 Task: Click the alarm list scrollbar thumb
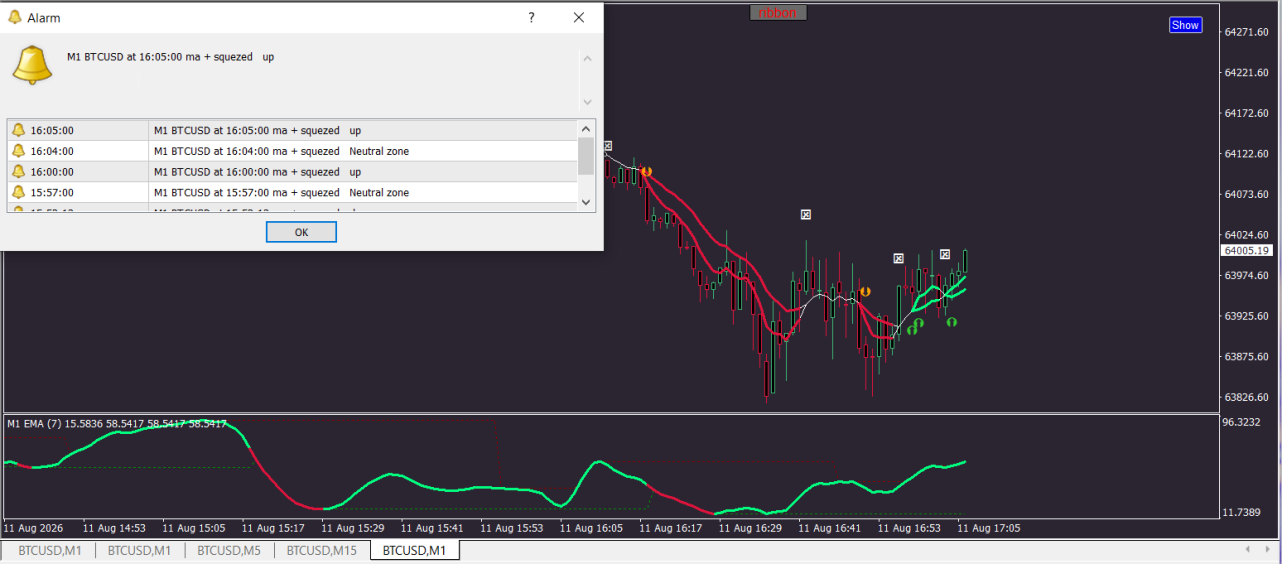[x=587, y=156]
